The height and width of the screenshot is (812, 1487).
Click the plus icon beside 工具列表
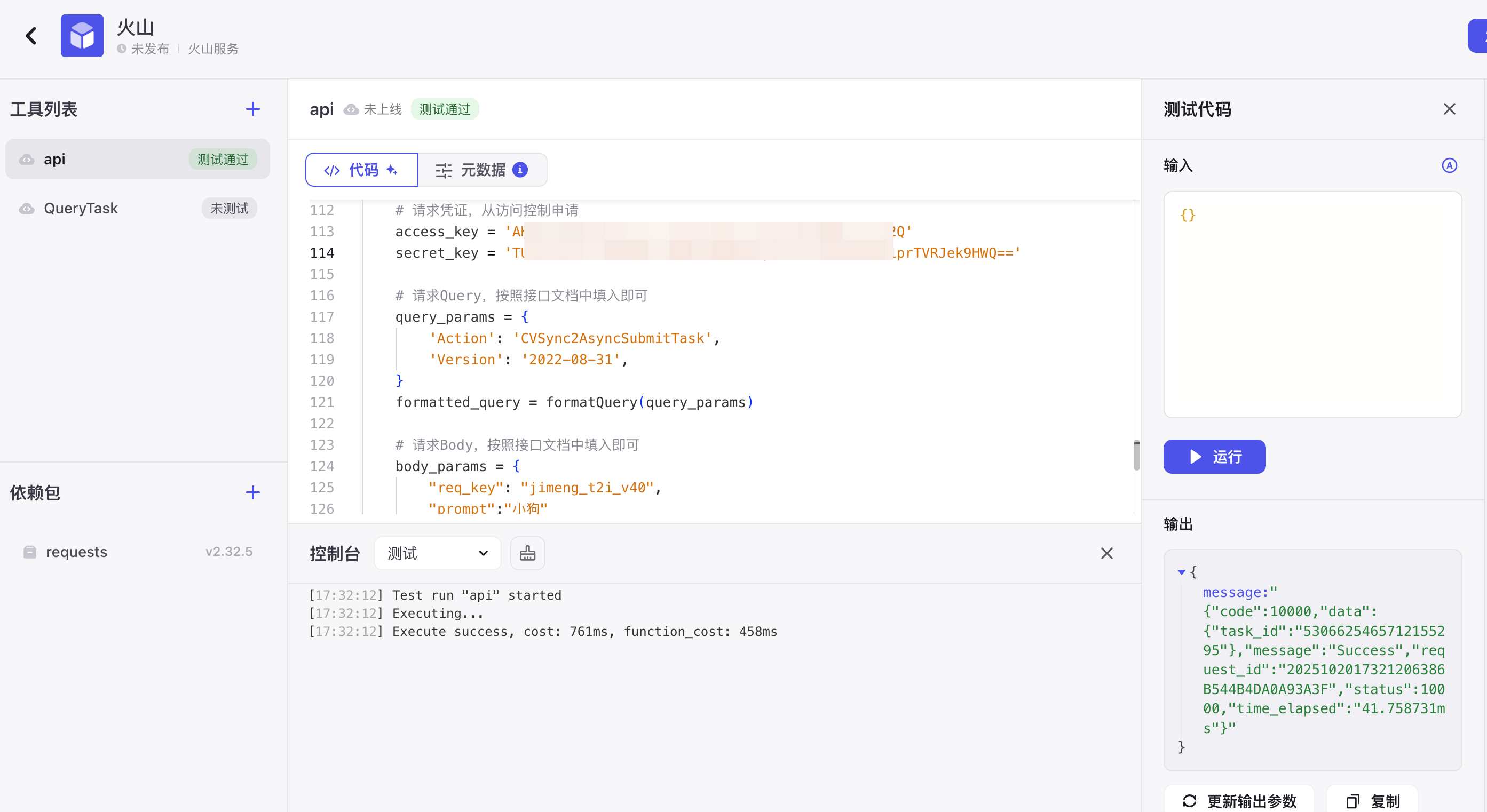[x=252, y=109]
